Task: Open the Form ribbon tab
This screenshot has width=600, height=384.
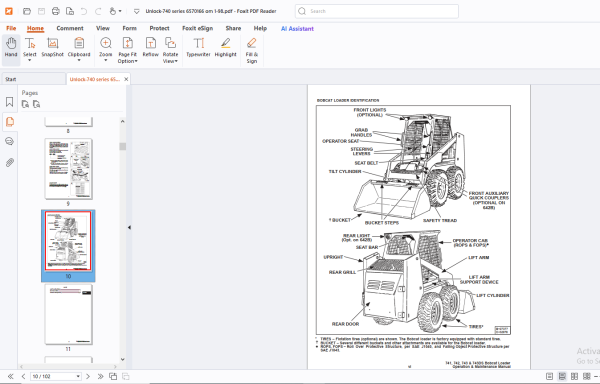Action: point(129,28)
